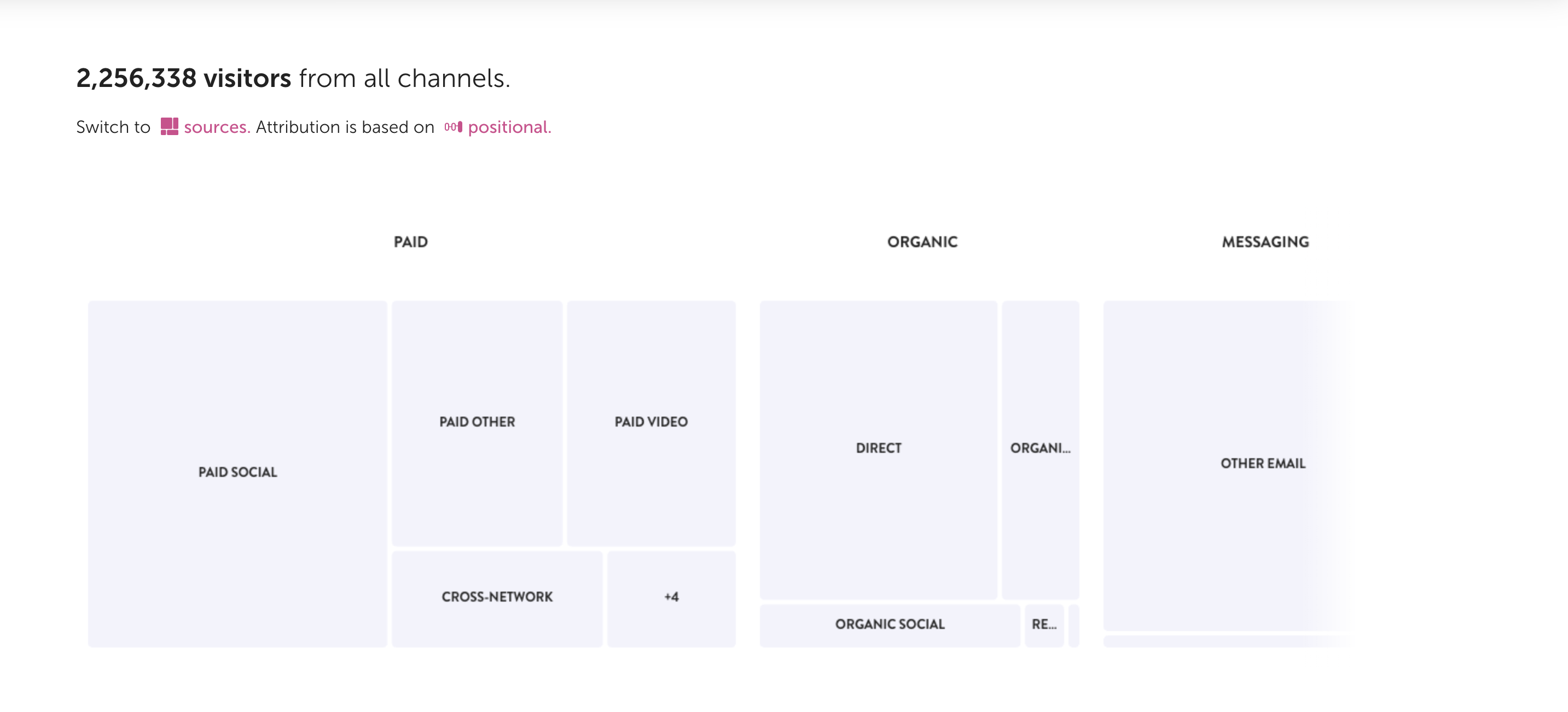This screenshot has width=1568, height=712.
Task: Select the Direct channel tile
Action: point(878,448)
